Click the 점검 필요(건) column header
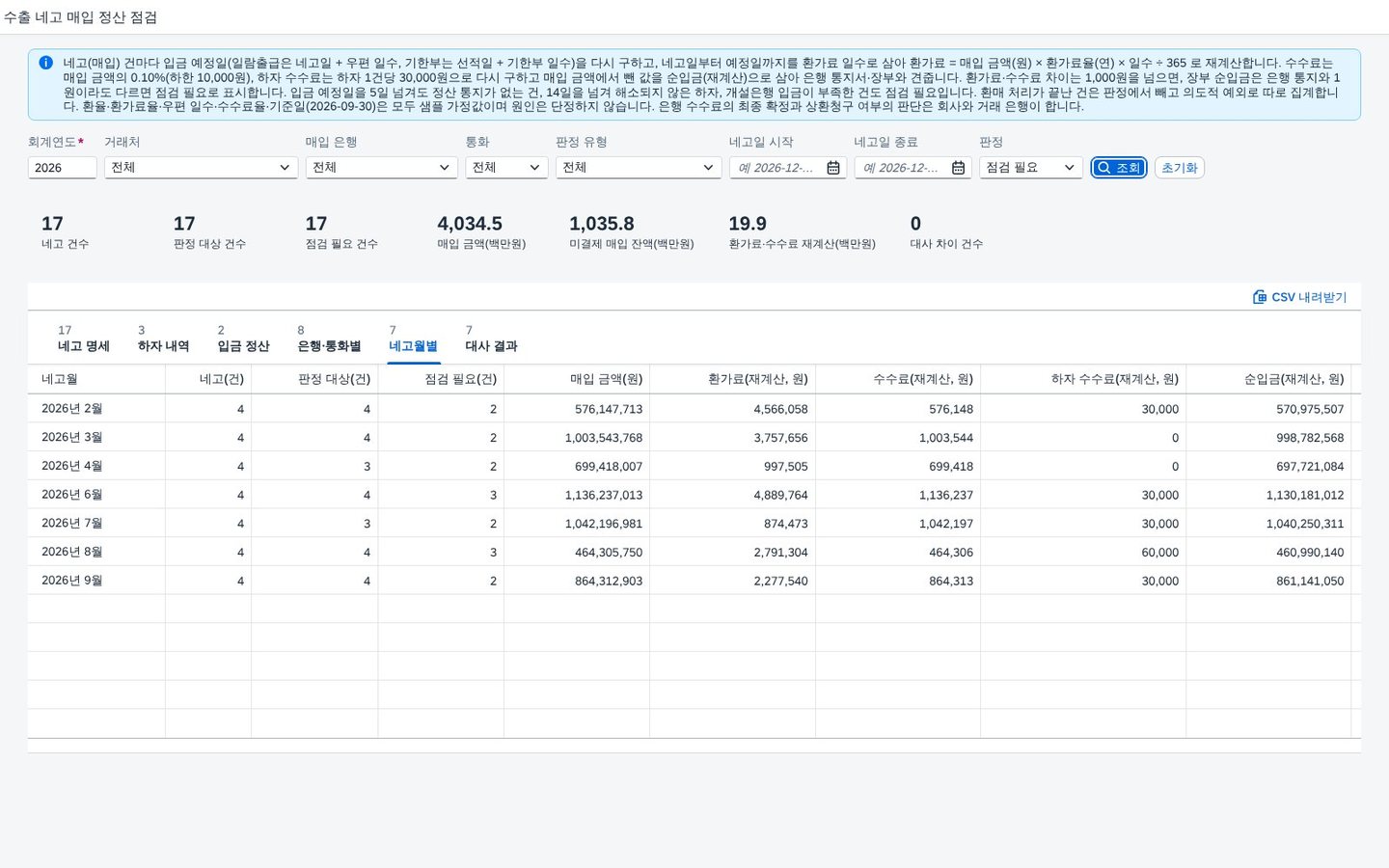 pos(441,379)
